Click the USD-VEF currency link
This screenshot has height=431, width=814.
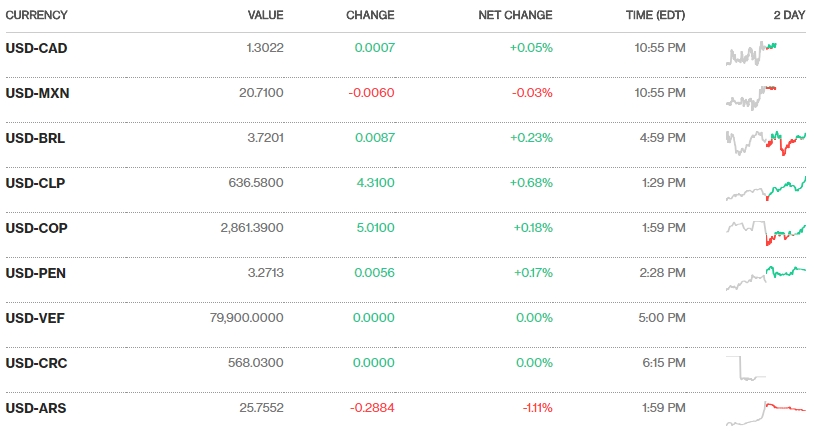[x=35, y=318]
